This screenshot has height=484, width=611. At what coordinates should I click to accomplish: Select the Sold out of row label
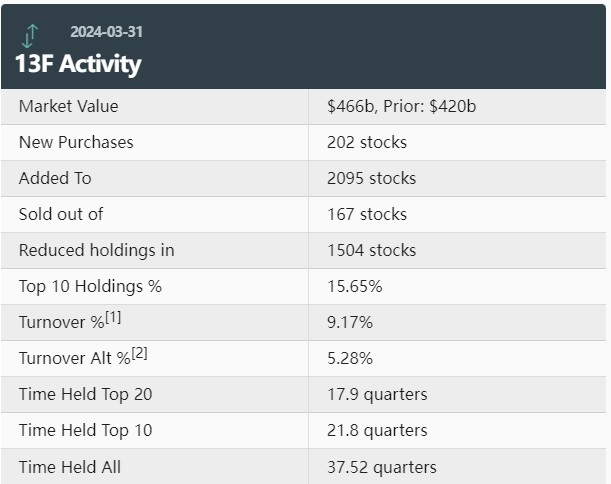click(61, 214)
